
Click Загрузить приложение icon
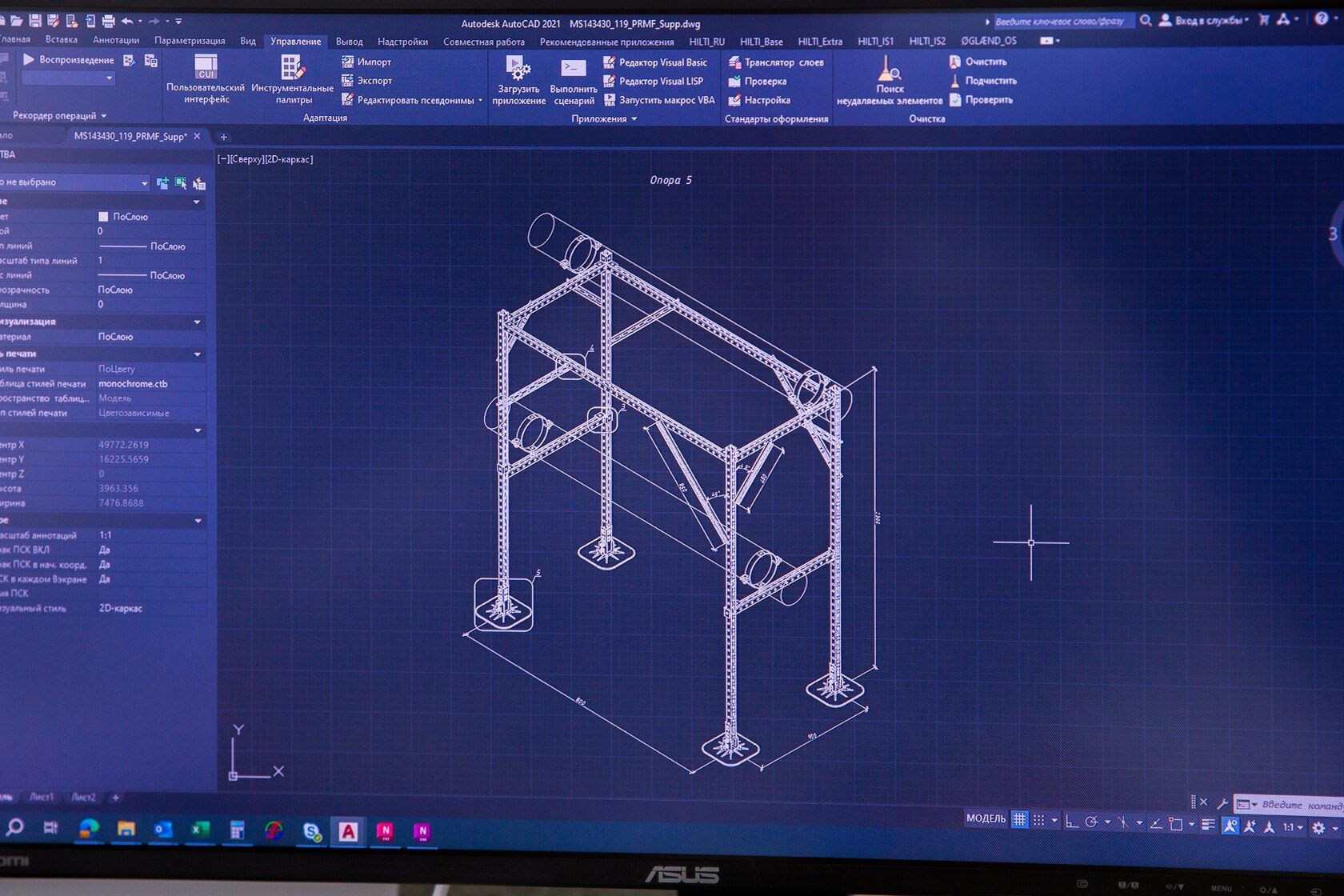click(x=518, y=78)
